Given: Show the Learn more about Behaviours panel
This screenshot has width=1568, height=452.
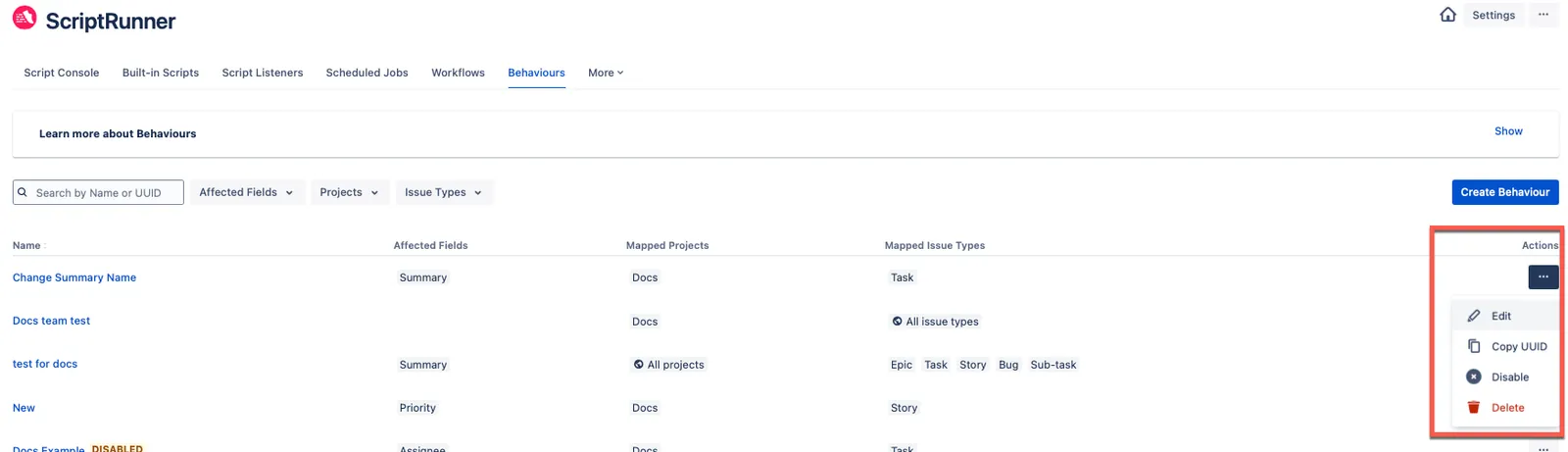Looking at the screenshot, I should [x=1508, y=131].
